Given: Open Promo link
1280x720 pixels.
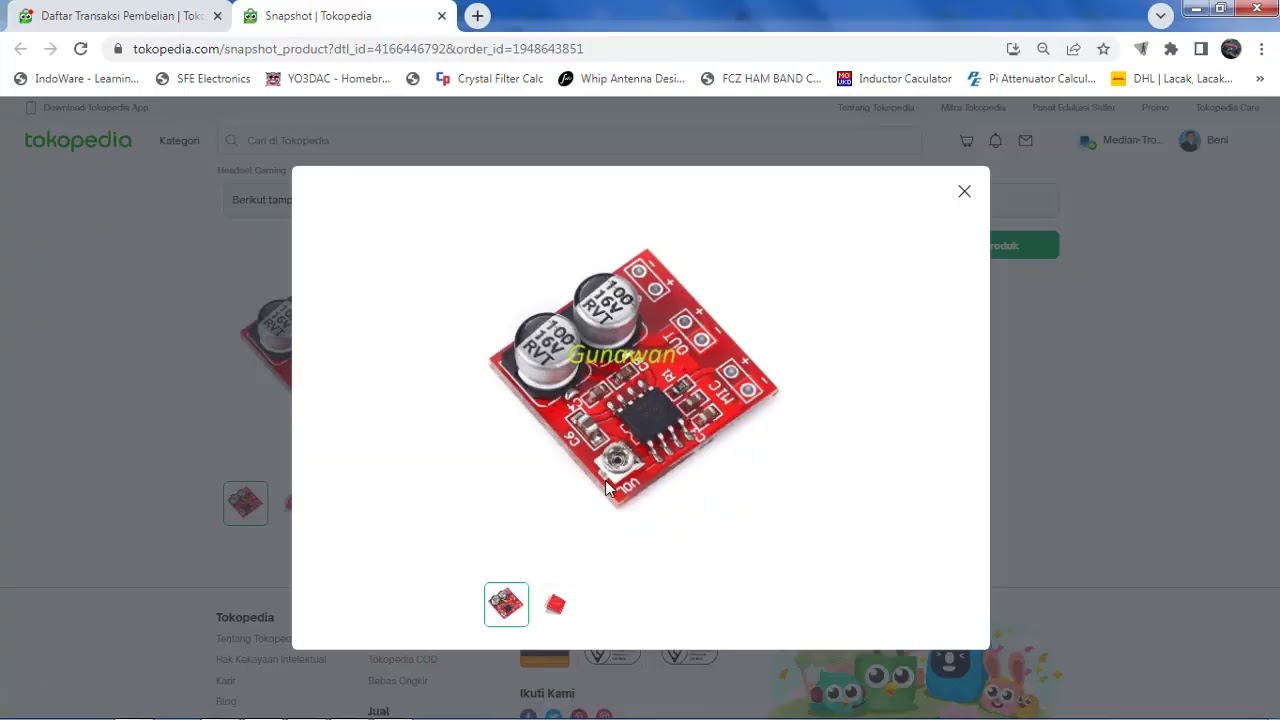Looking at the screenshot, I should click(x=1155, y=108).
